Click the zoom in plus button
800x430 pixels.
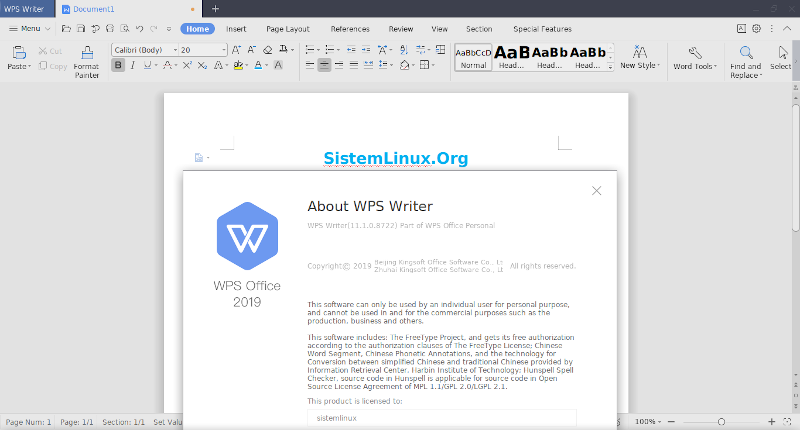(772, 422)
